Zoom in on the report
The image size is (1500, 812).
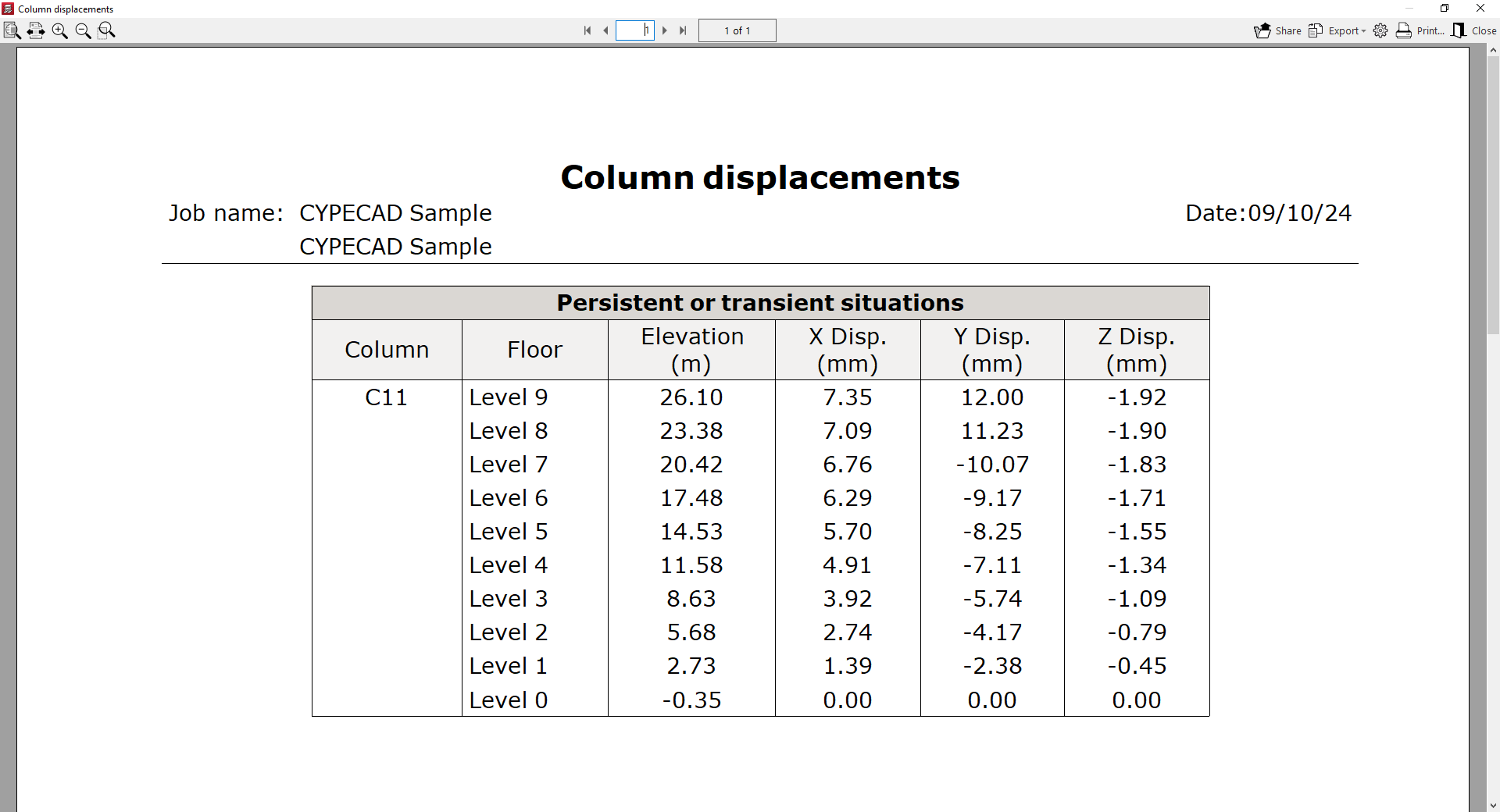59,30
